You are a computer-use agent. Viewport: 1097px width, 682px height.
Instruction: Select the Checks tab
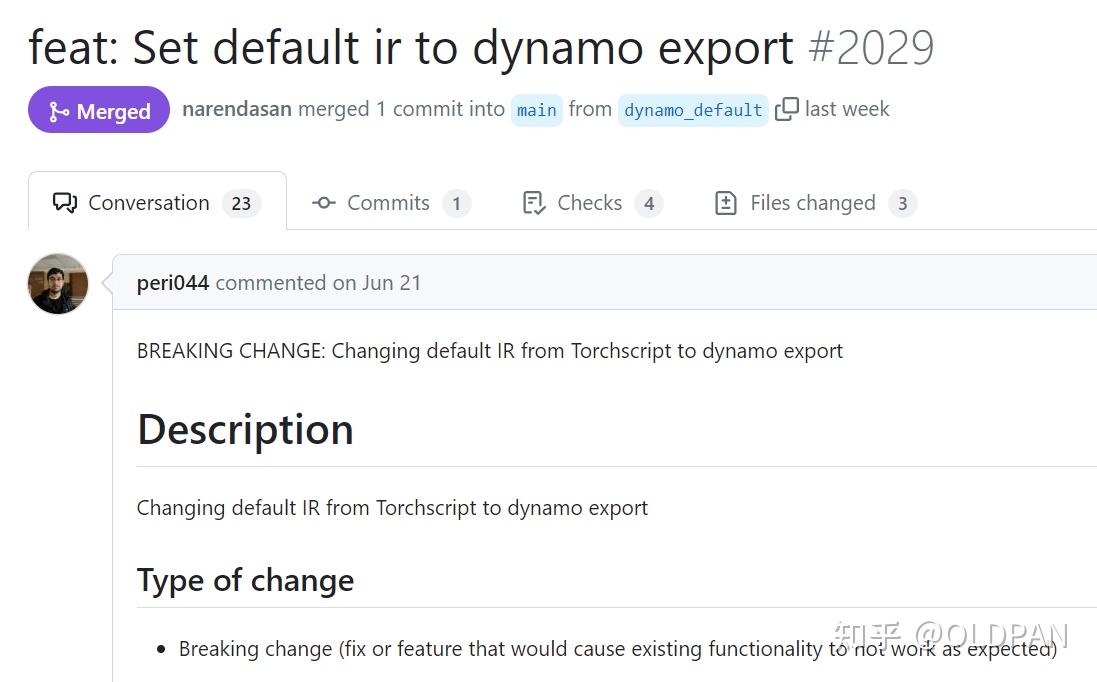[589, 202]
